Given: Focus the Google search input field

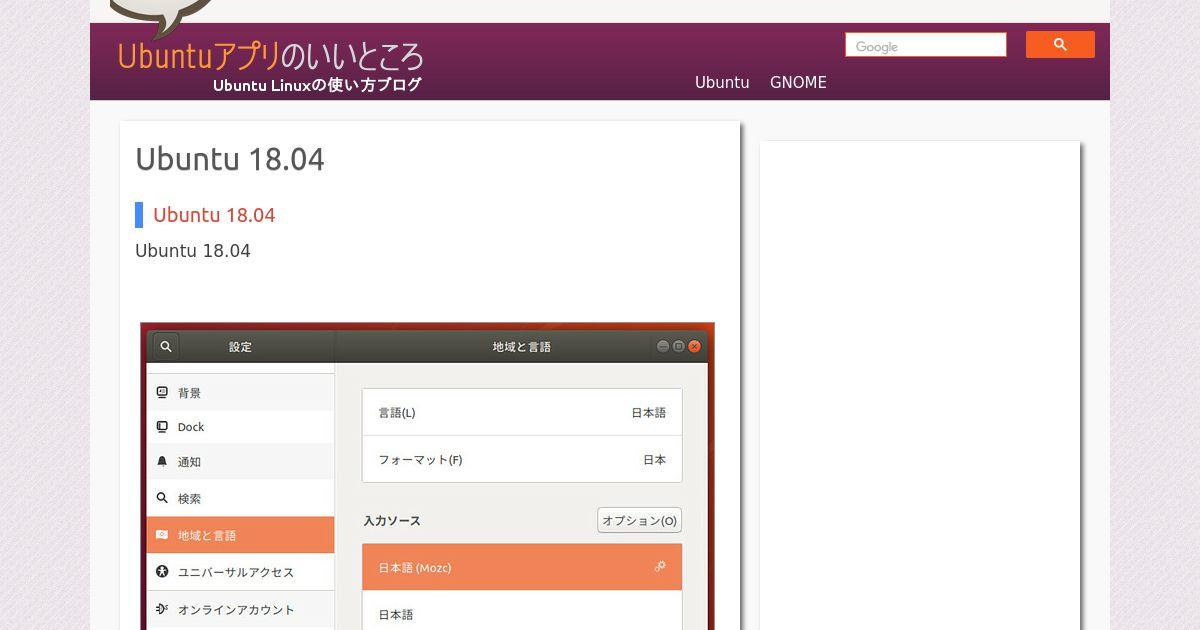Looking at the screenshot, I should tap(926, 45).
